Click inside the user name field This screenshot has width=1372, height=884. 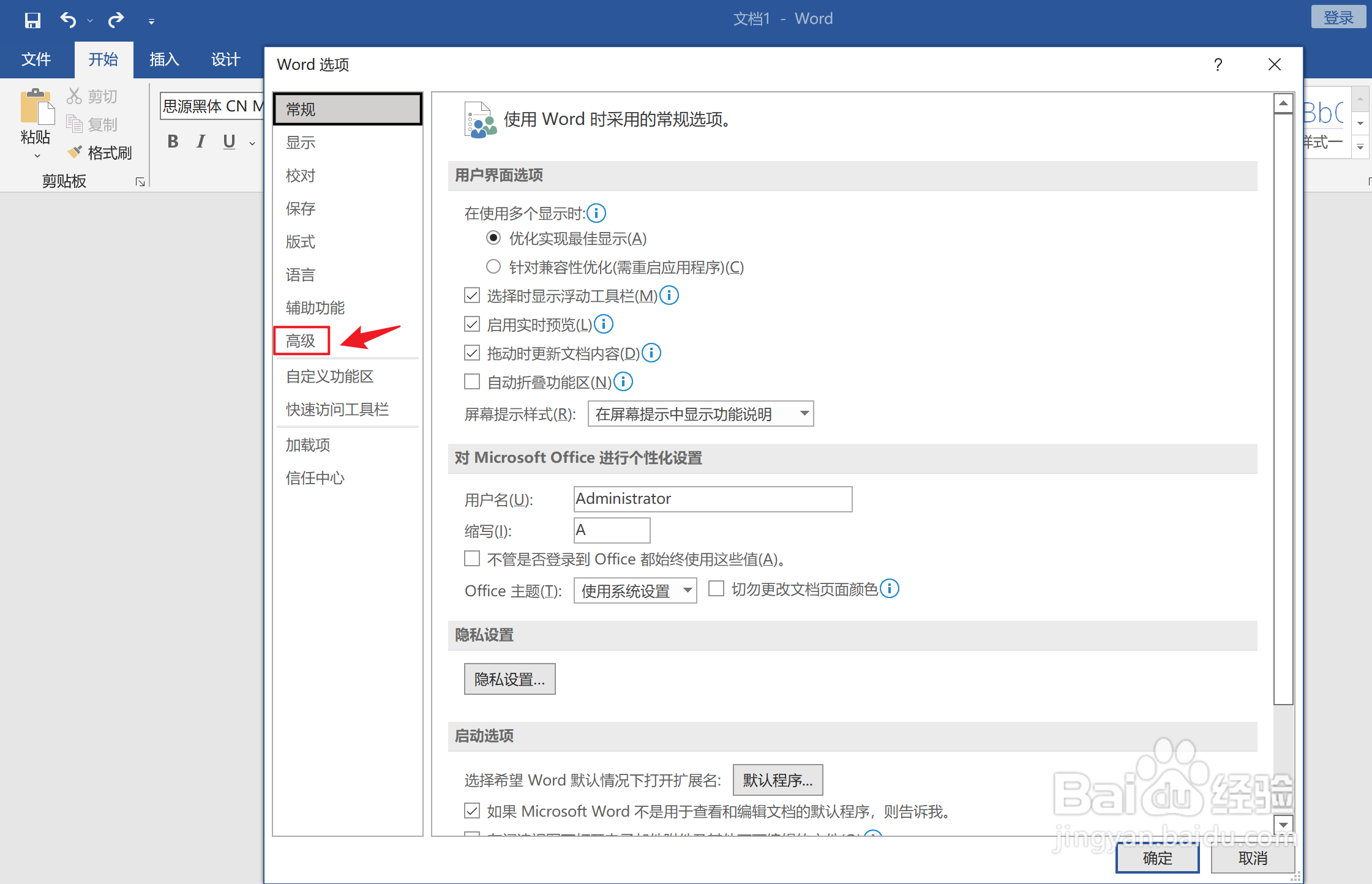(x=713, y=499)
